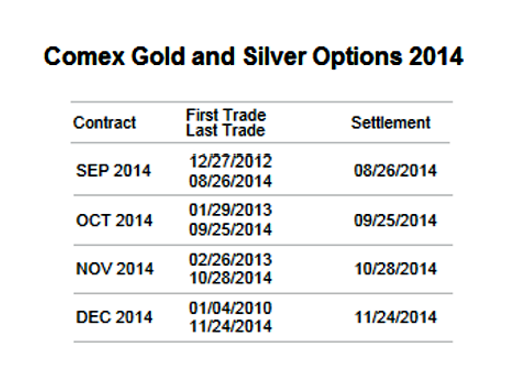Viewport: 518px width, 388px height.
Task: Select the NOV 2014 contract cell
Action: tap(115, 269)
